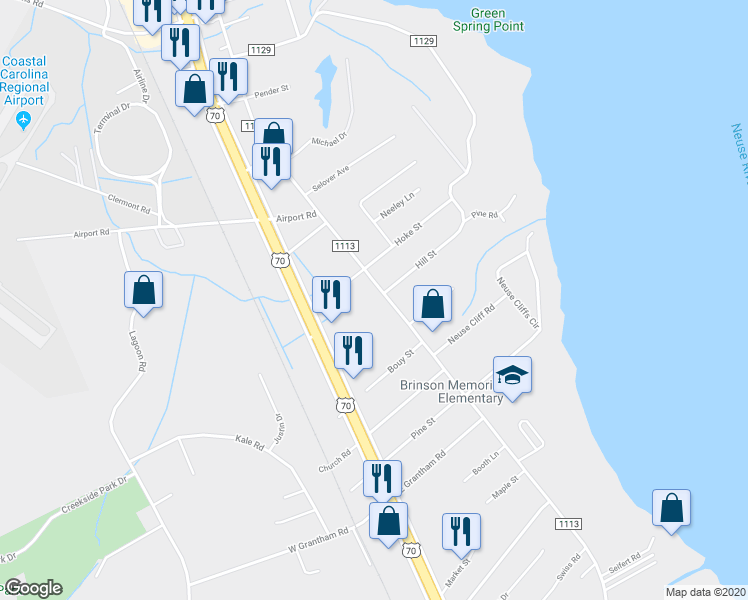Click the route 1113 shield near Hoke St
This screenshot has height=600, width=748.
point(345,246)
